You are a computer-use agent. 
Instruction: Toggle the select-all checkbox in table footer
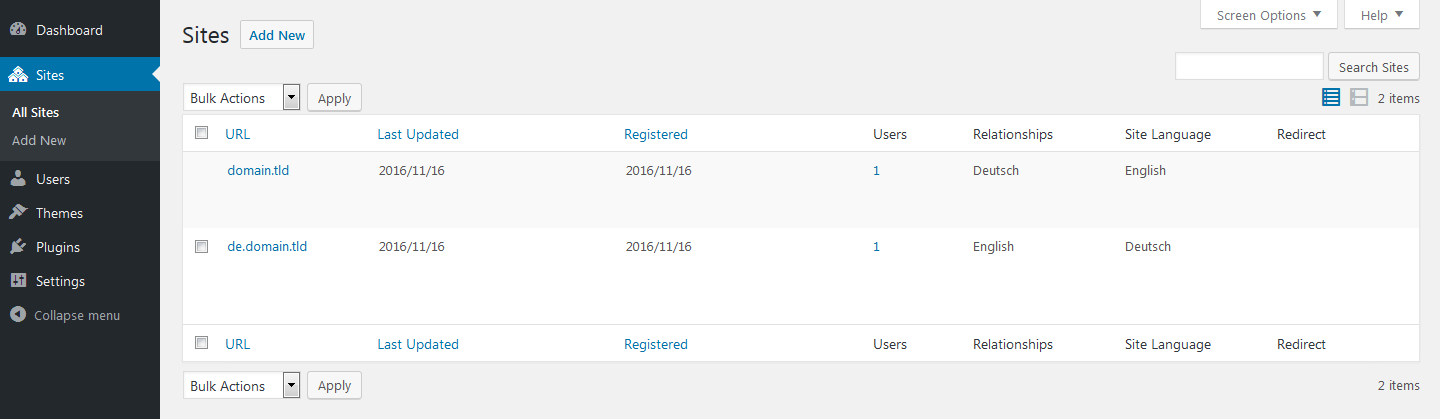[202, 343]
